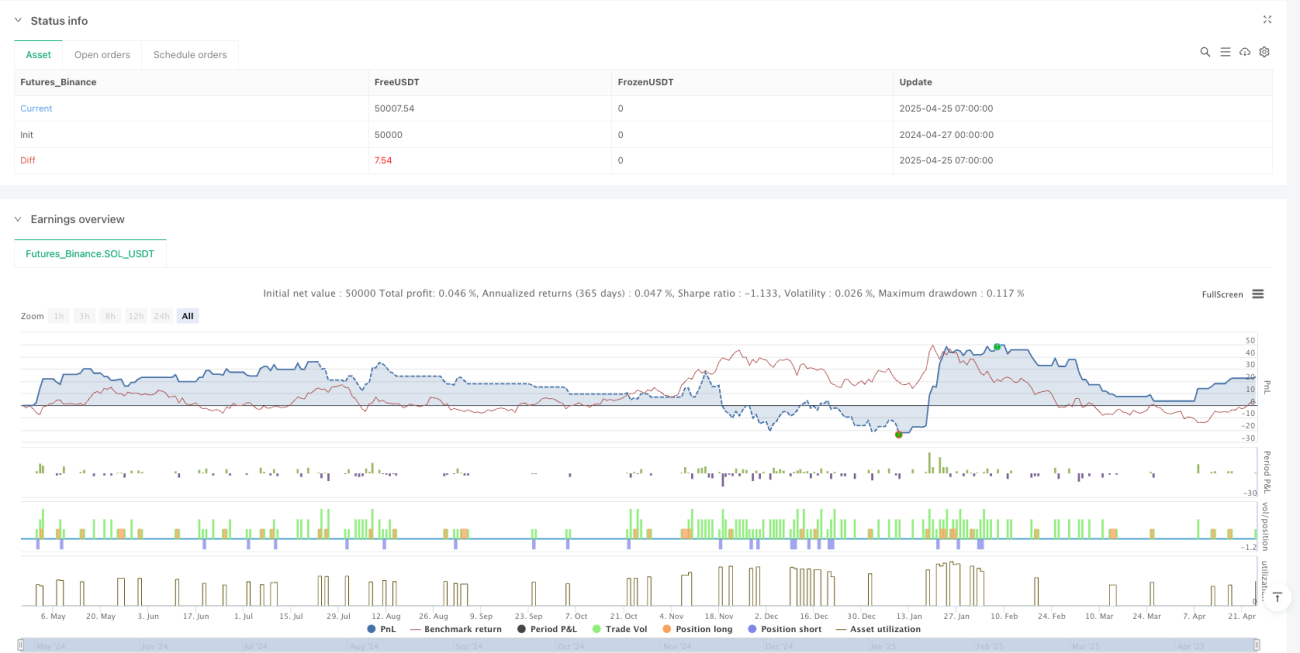Switch to the Open orders tab

[102, 54]
